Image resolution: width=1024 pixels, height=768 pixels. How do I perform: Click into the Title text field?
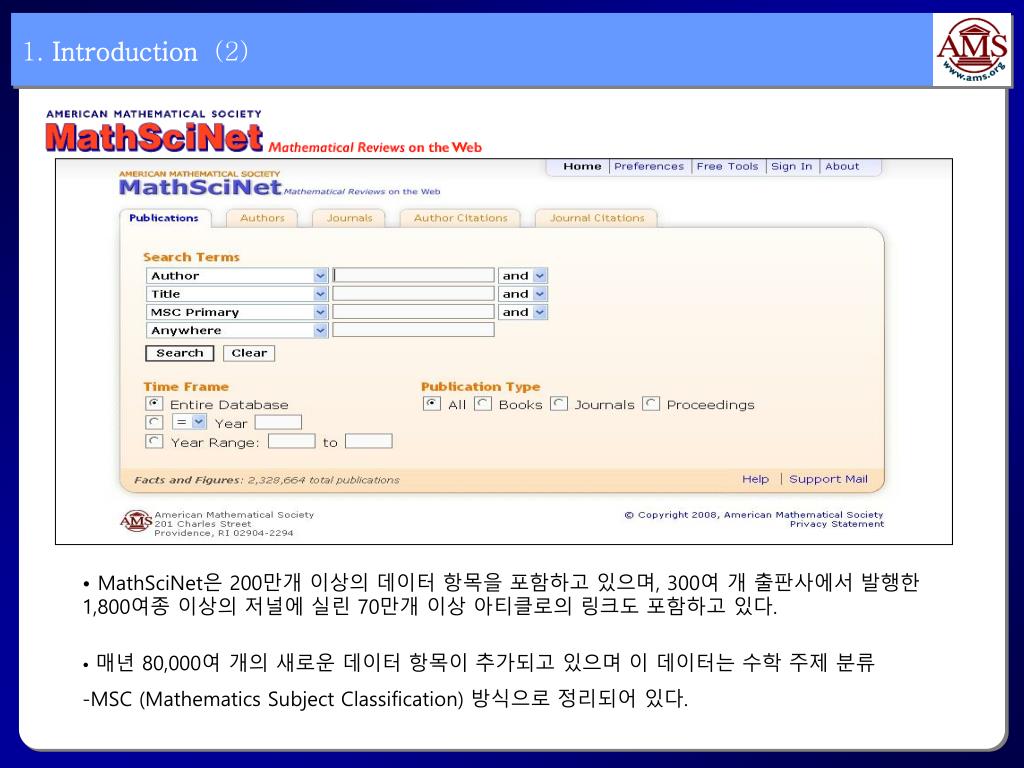pos(413,294)
